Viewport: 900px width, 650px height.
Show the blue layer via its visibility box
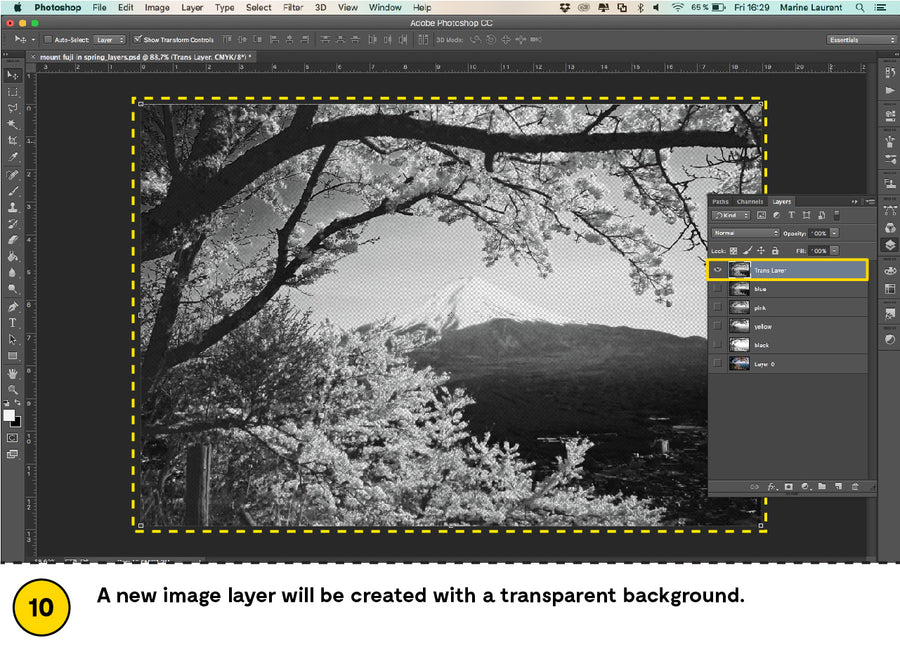(717, 289)
